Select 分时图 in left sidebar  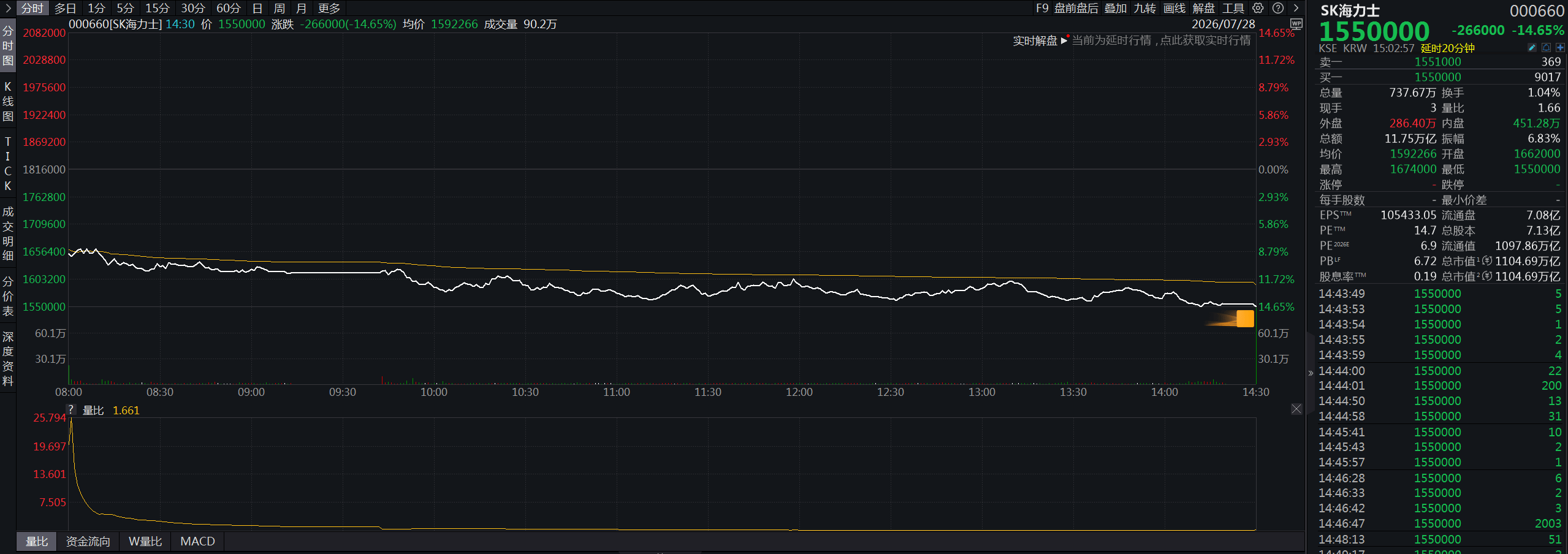(x=8, y=45)
